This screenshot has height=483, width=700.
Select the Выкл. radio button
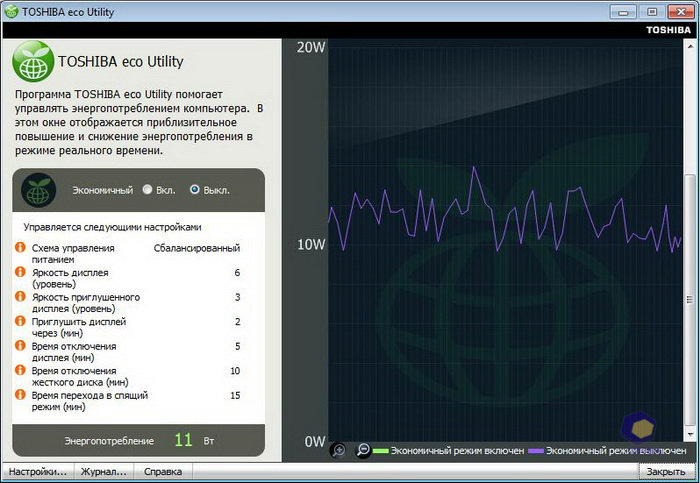[x=194, y=189]
